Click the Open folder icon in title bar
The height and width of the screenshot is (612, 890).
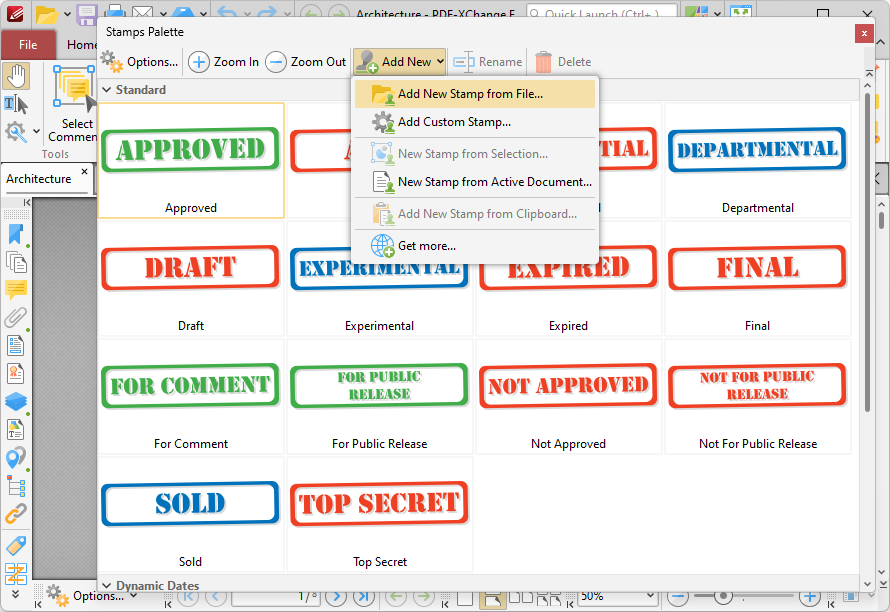[47, 14]
